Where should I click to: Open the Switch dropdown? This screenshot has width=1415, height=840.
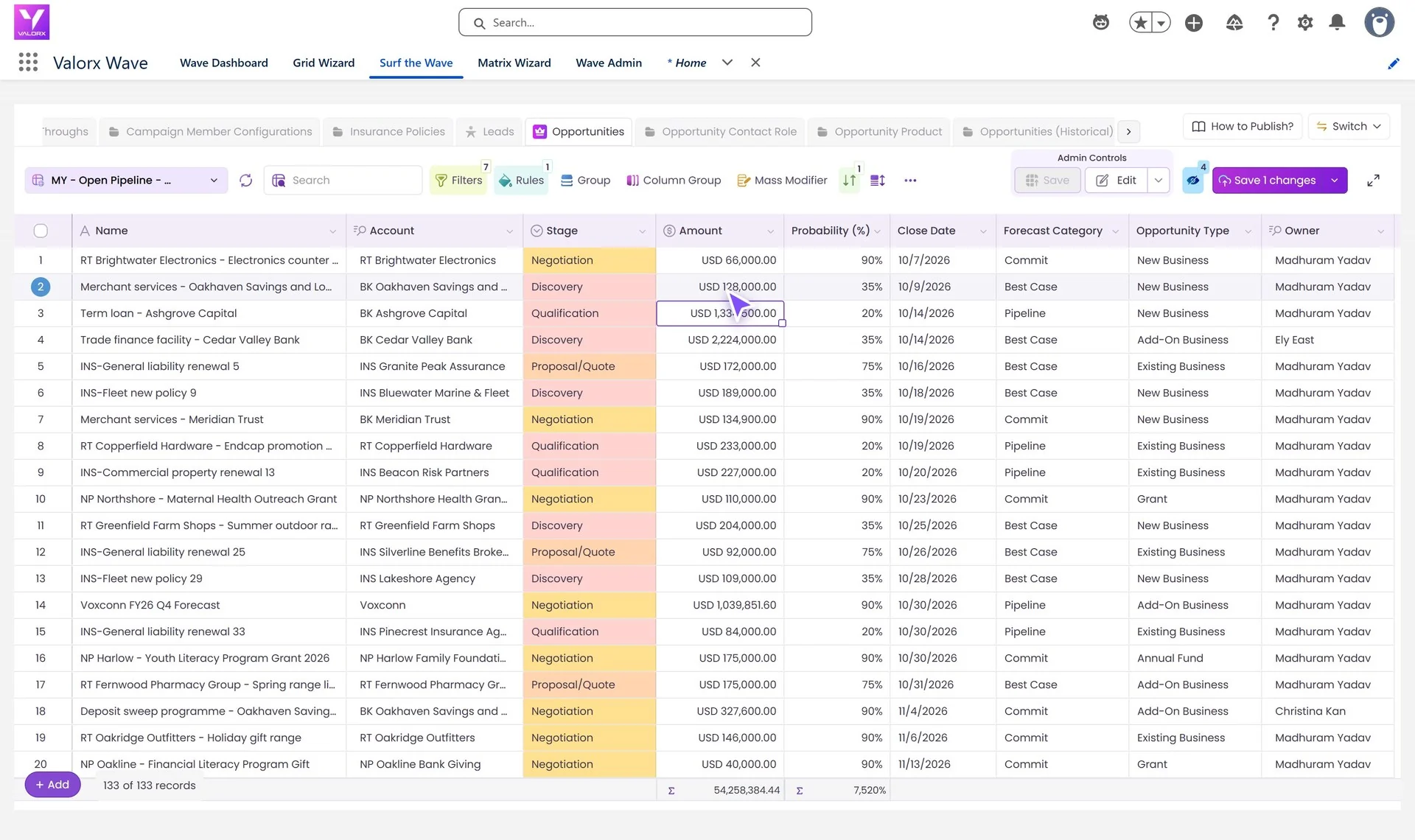(1349, 126)
